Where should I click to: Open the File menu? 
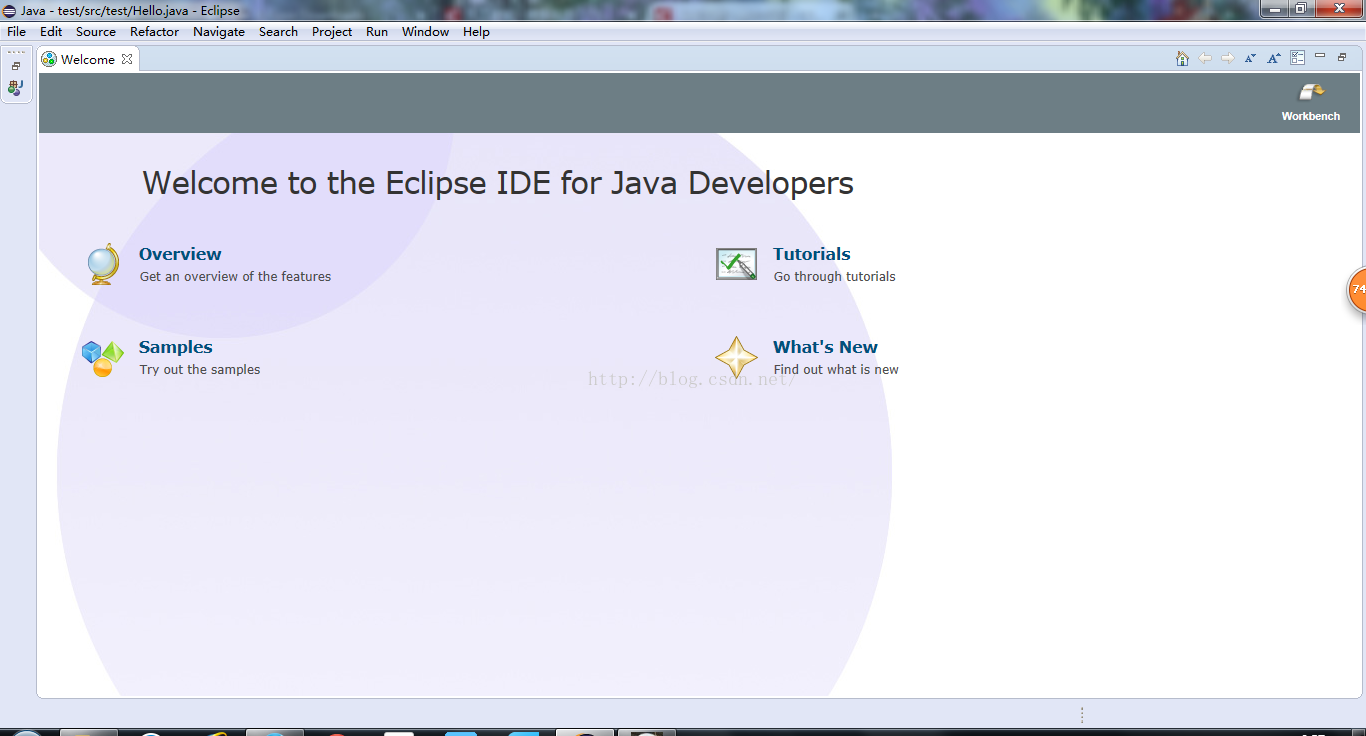click(16, 31)
